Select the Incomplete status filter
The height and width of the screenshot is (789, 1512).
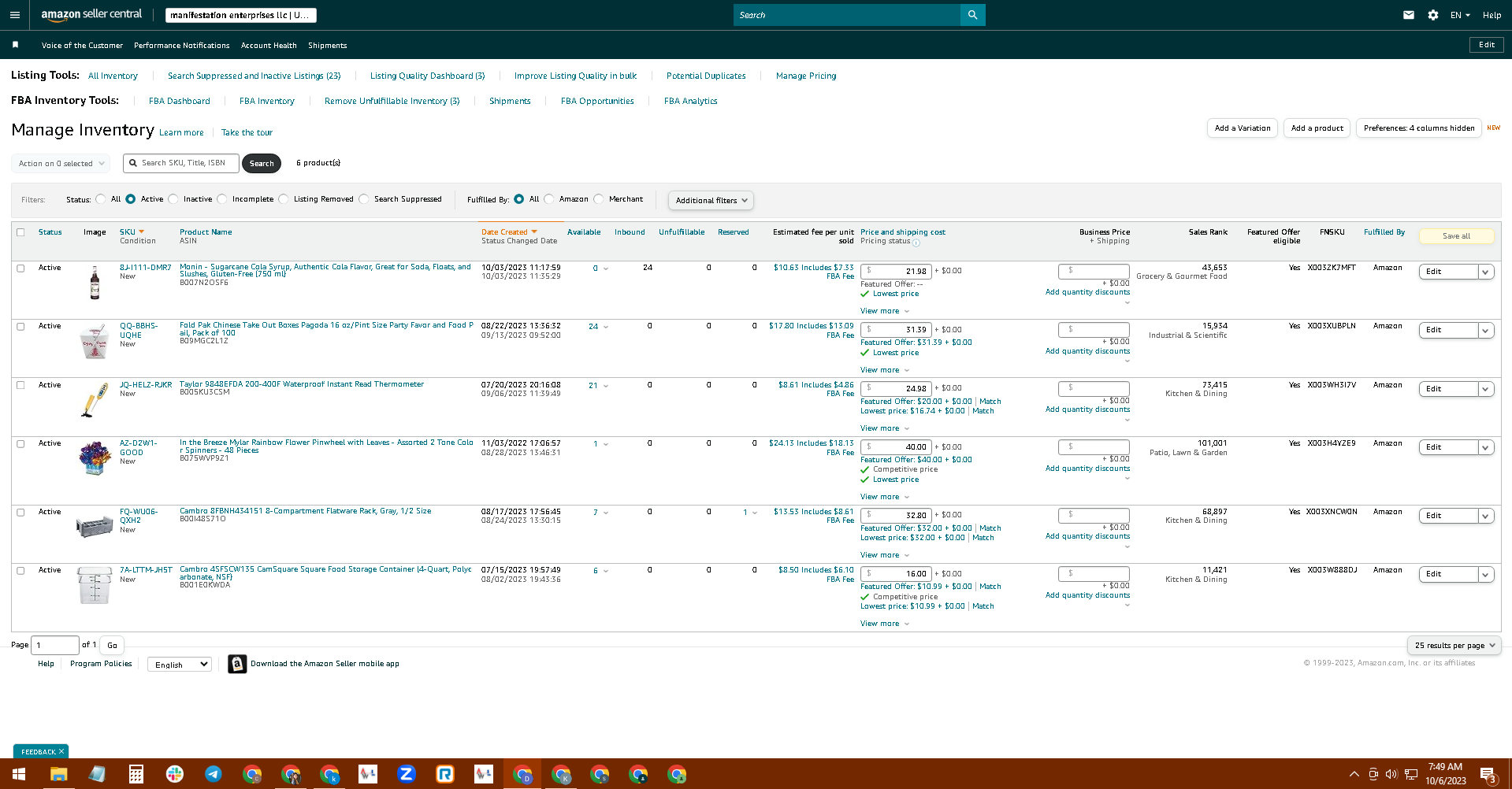pyautogui.click(x=222, y=199)
